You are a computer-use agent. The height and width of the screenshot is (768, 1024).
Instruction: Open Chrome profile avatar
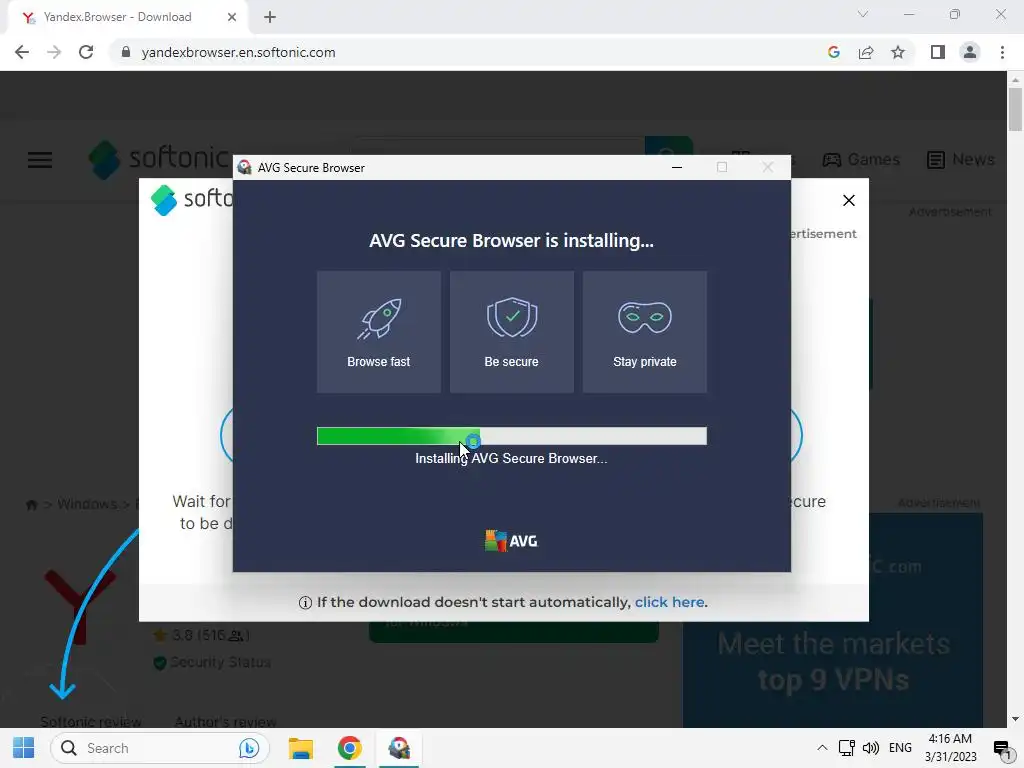(970, 52)
